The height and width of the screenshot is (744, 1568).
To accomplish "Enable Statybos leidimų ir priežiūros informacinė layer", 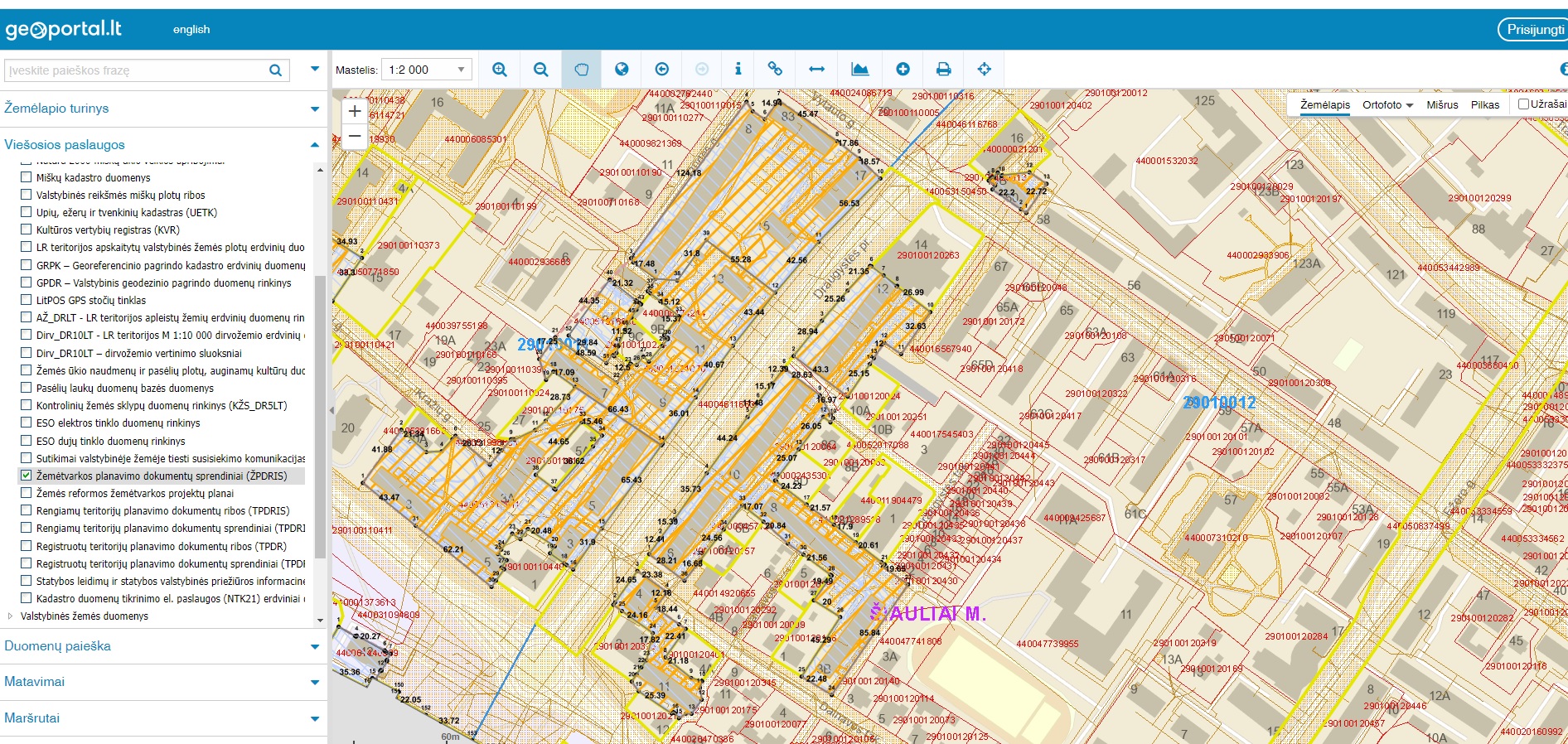I will pyautogui.click(x=27, y=581).
